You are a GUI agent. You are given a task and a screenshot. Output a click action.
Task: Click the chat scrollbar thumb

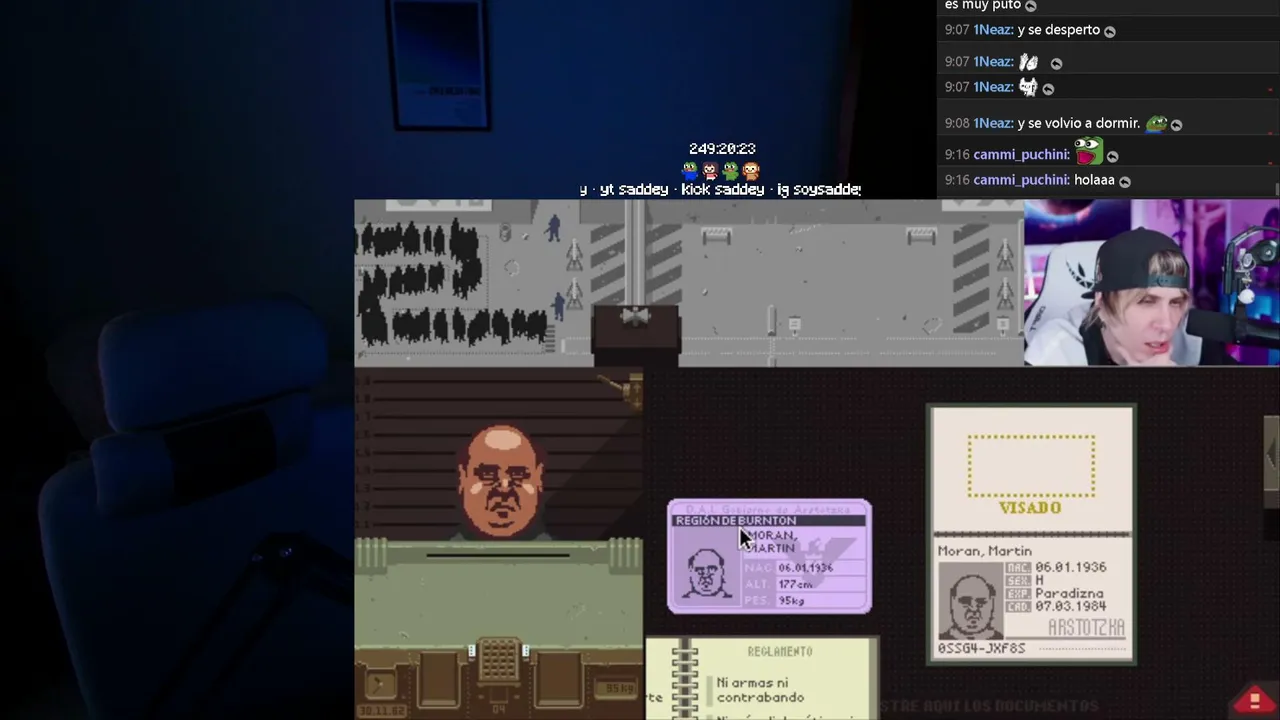1277,189
